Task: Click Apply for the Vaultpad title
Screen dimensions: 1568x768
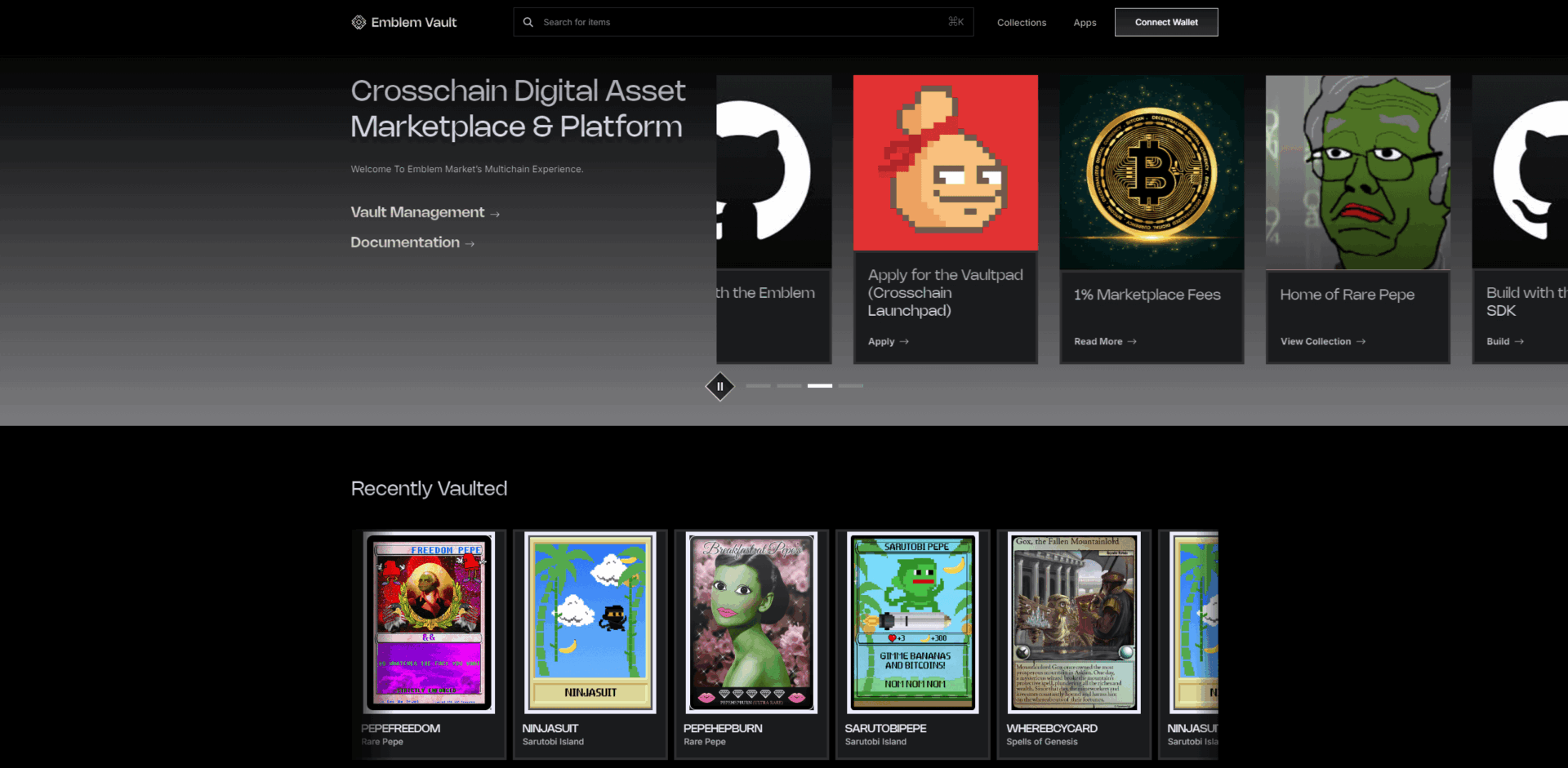Action: [x=945, y=293]
